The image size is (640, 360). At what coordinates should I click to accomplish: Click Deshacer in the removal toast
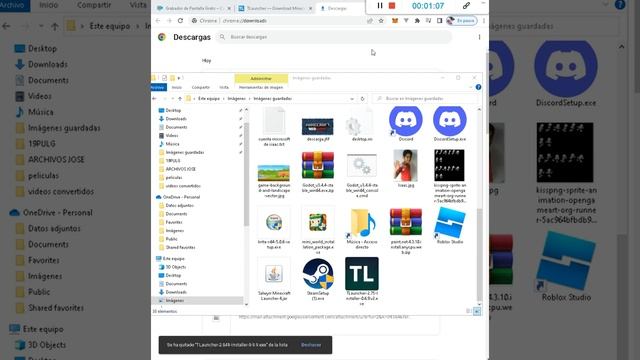tap(311, 345)
